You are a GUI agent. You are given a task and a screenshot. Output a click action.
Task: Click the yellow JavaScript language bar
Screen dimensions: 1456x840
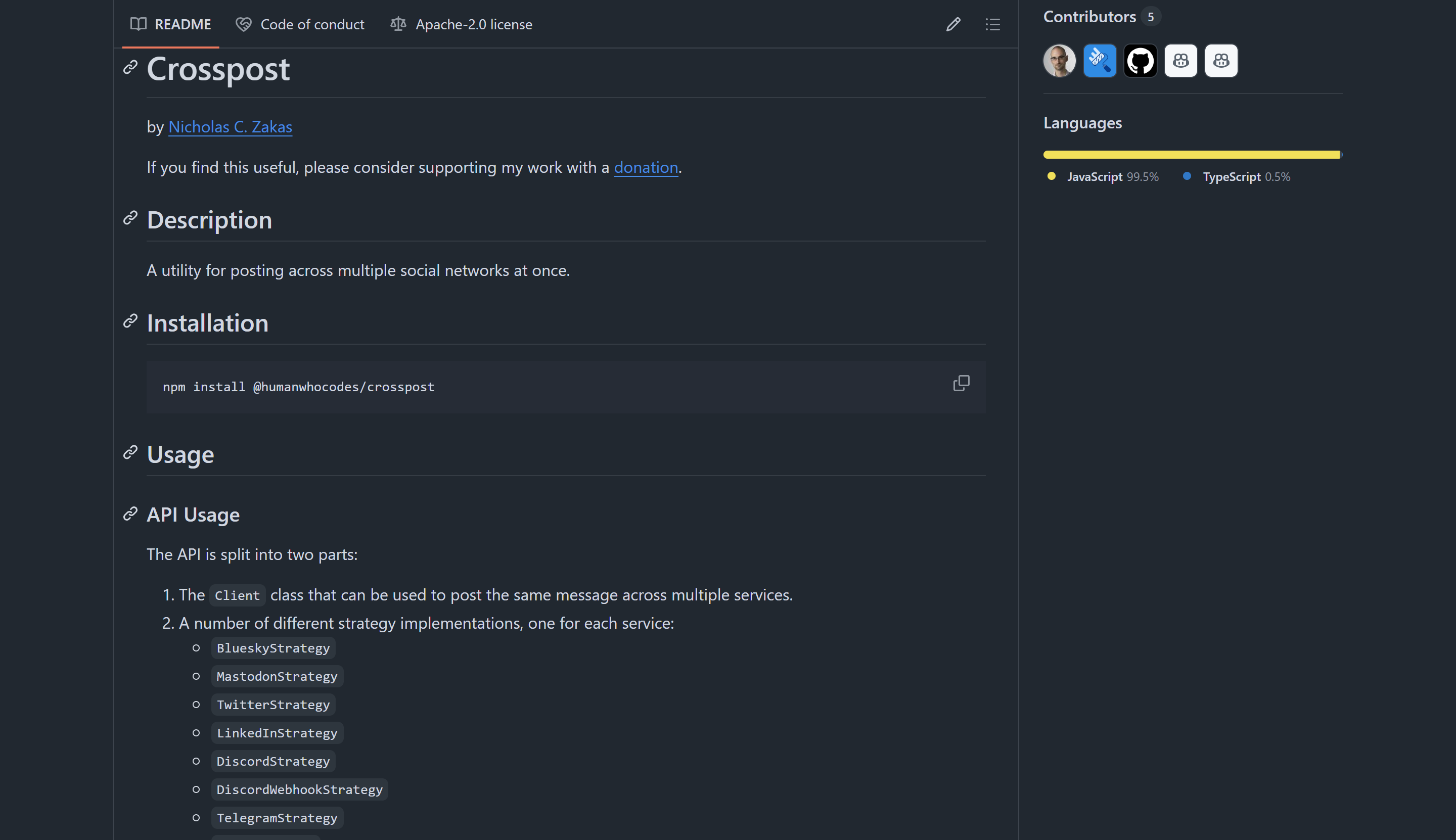point(1190,155)
